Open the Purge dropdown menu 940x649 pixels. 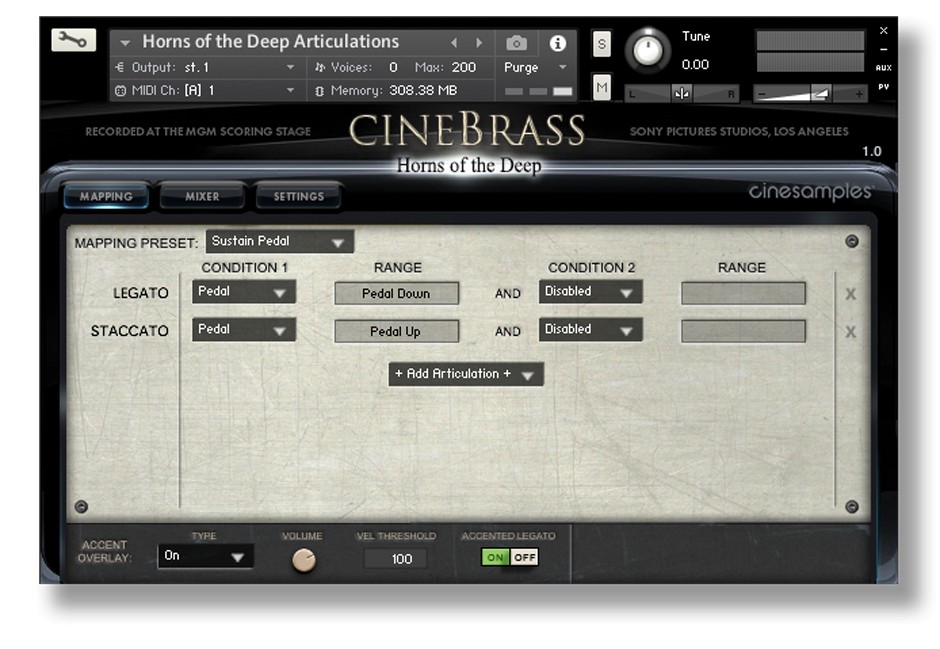[x=535, y=67]
